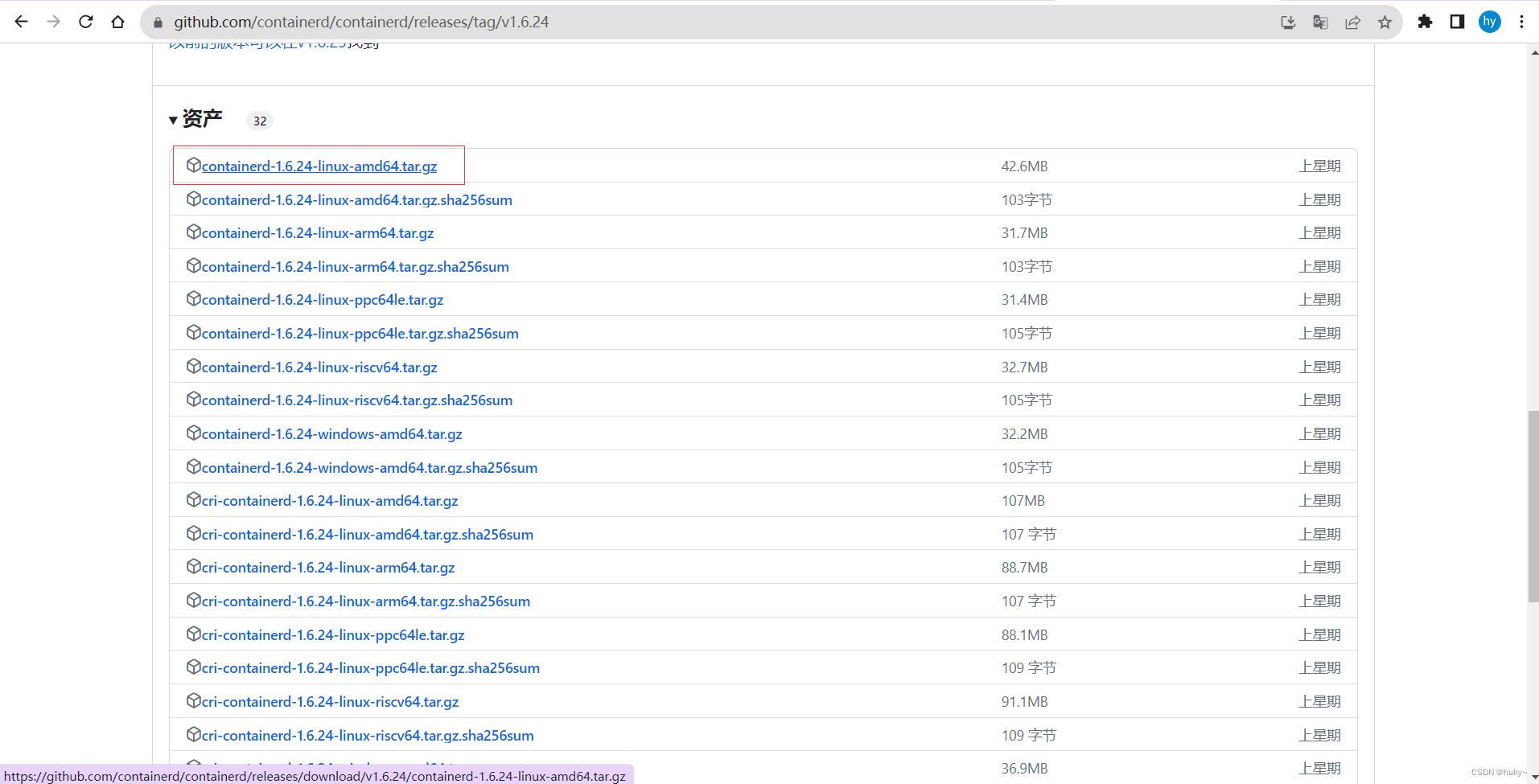The height and width of the screenshot is (784, 1539).
Task: Click the assets count badge 32
Action: 260,121
